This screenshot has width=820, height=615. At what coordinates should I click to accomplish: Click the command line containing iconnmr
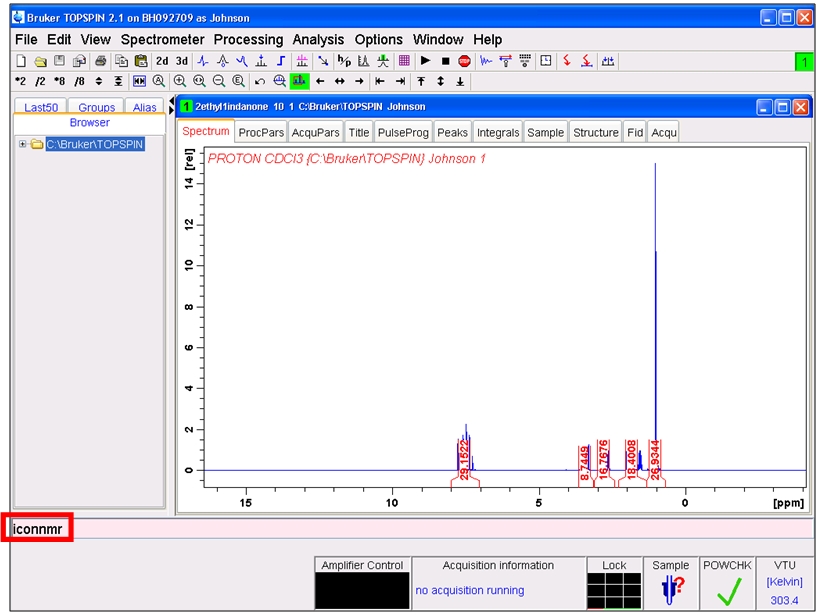(412, 529)
